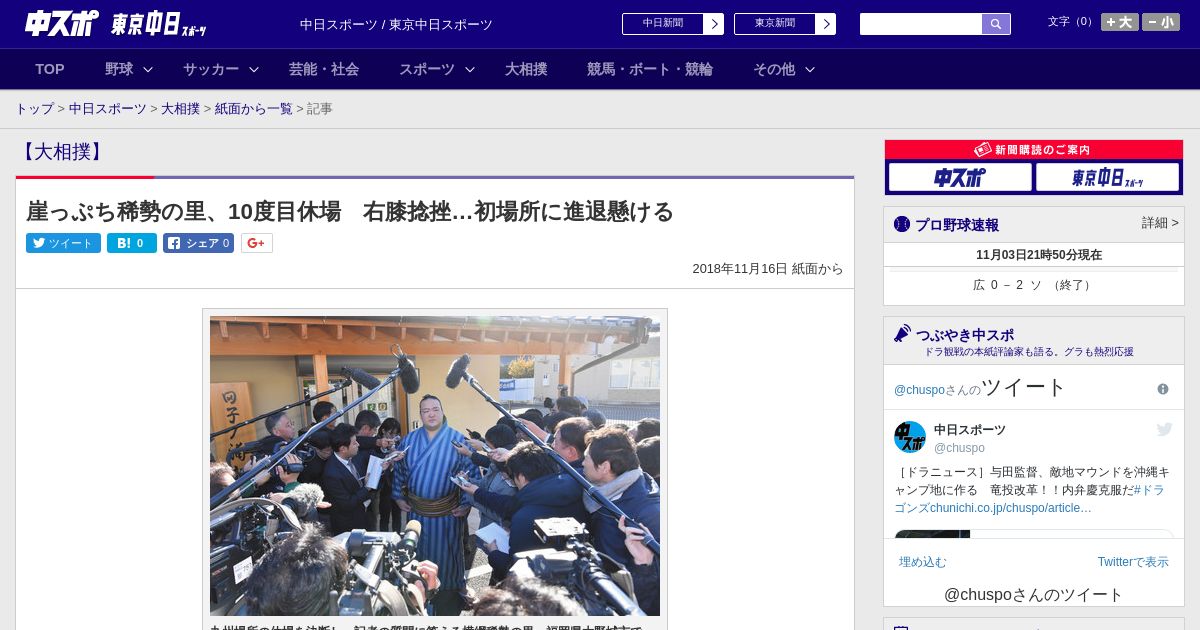Select TOP in navigation bar
This screenshot has height=630, width=1200.
click(x=50, y=69)
